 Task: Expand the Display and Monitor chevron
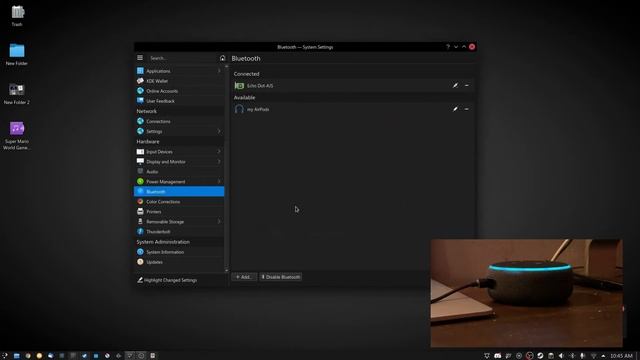[x=219, y=162]
